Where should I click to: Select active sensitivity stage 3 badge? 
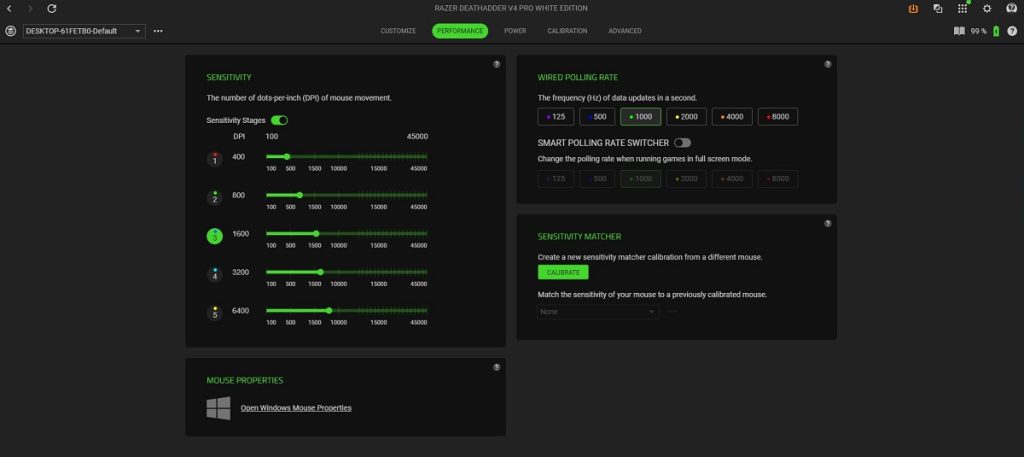click(215, 236)
